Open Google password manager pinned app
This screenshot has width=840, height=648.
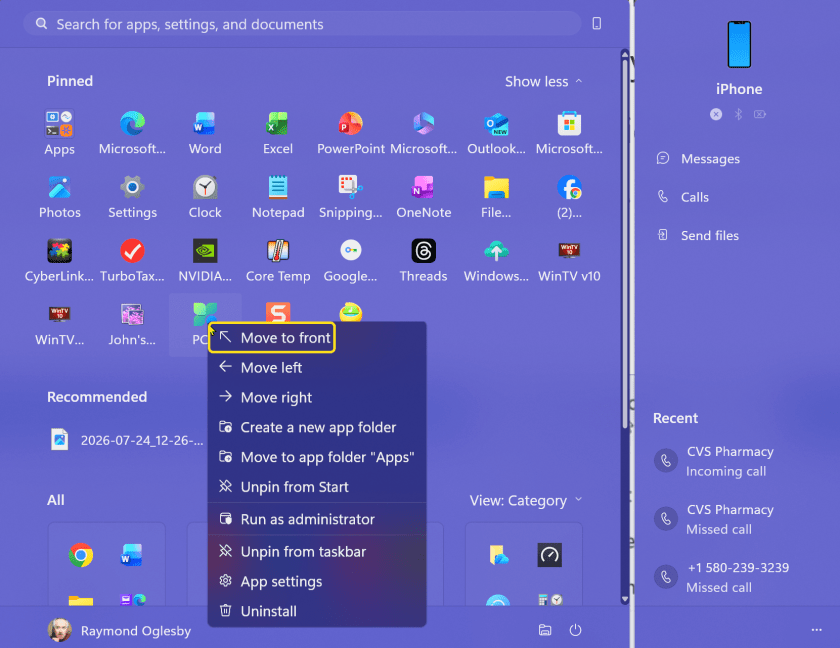pyautogui.click(x=351, y=260)
